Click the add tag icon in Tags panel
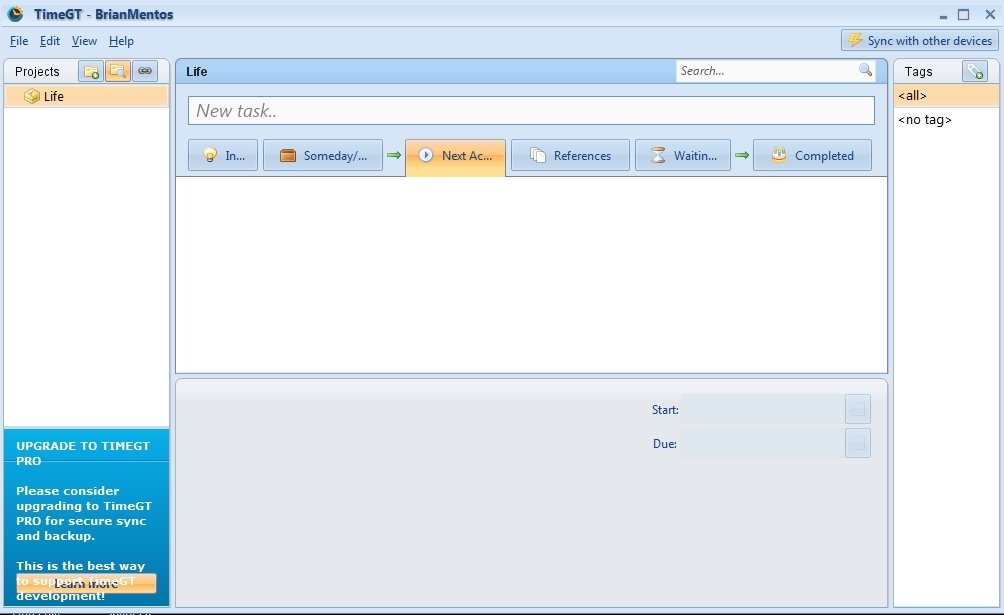The height and width of the screenshot is (615, 1004). point(975,71)
